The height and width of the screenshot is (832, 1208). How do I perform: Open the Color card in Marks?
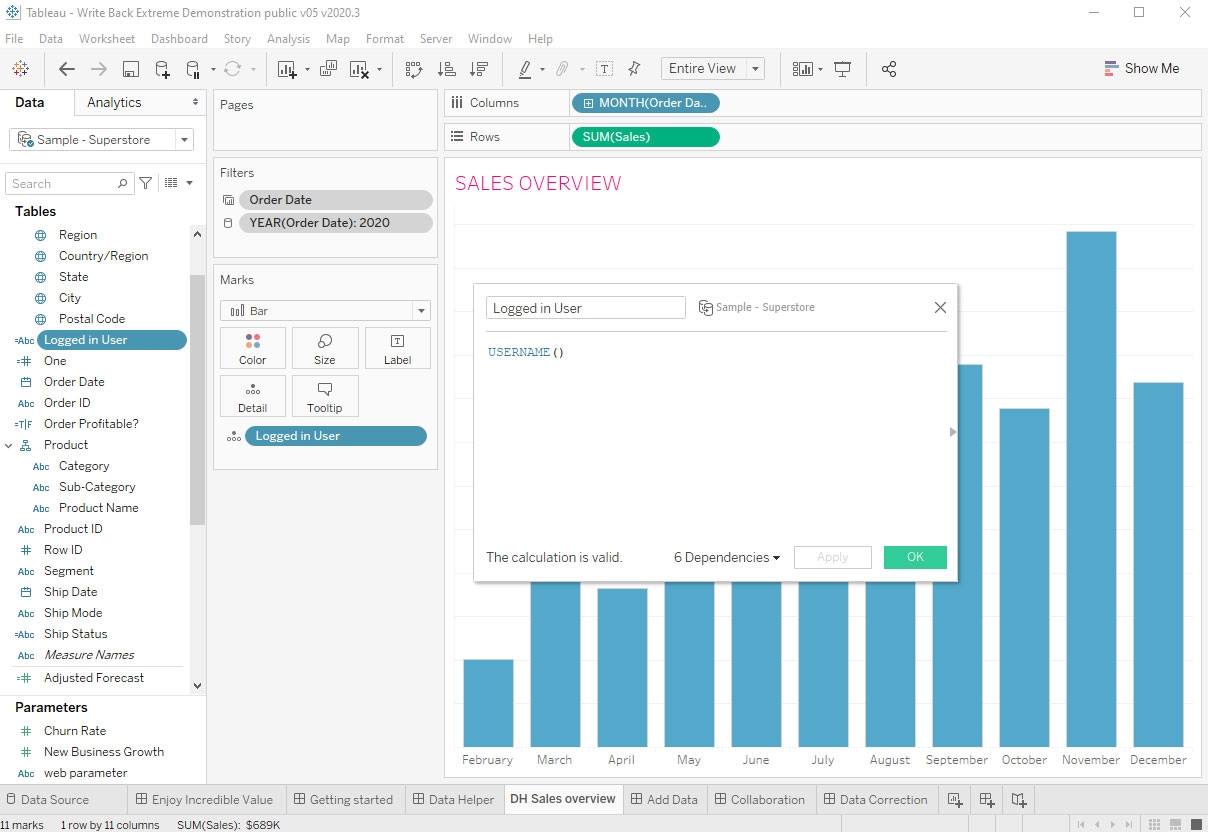point(252,348)
